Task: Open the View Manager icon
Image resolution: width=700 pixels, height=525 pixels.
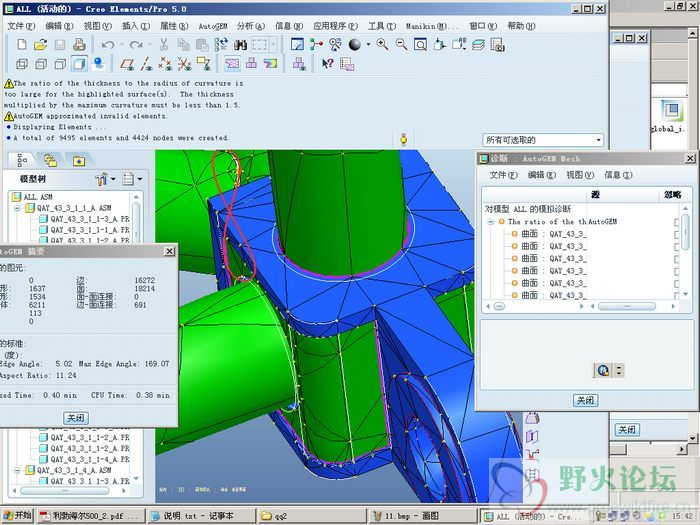Action: pyautogui.click(x=497, y=44)
